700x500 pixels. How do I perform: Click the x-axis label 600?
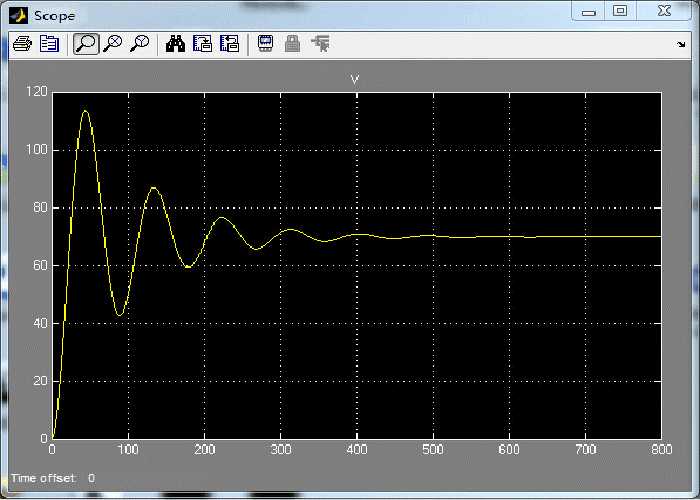point(509,449)
